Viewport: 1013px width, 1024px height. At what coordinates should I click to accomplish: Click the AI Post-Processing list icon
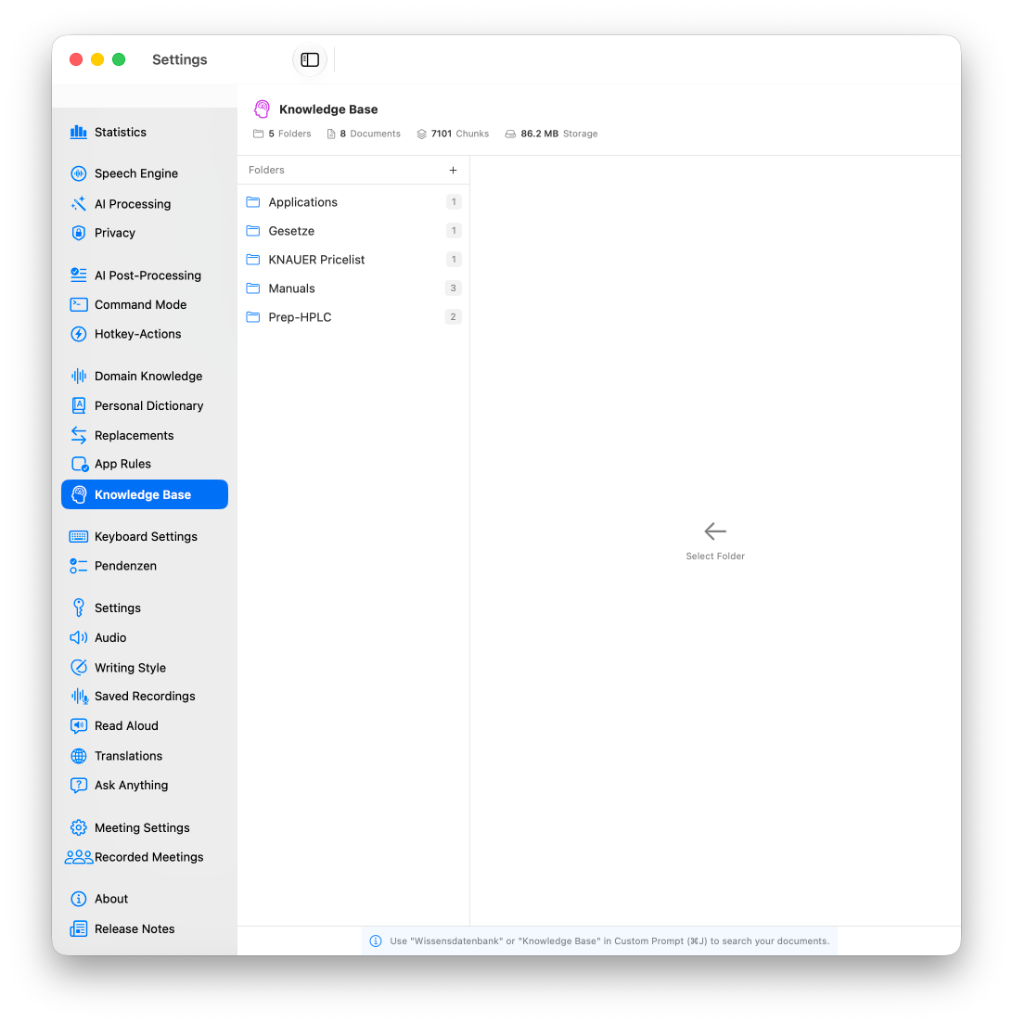(78, 276)
